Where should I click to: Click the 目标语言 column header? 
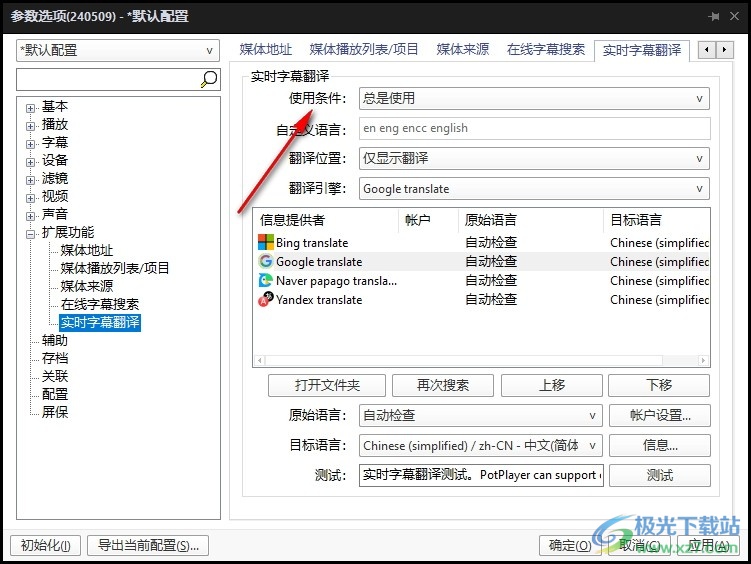(657, 220)
